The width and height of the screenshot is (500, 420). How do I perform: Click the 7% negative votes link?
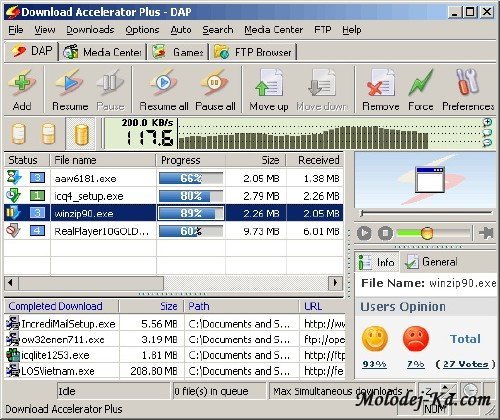(x=416, y=364)
